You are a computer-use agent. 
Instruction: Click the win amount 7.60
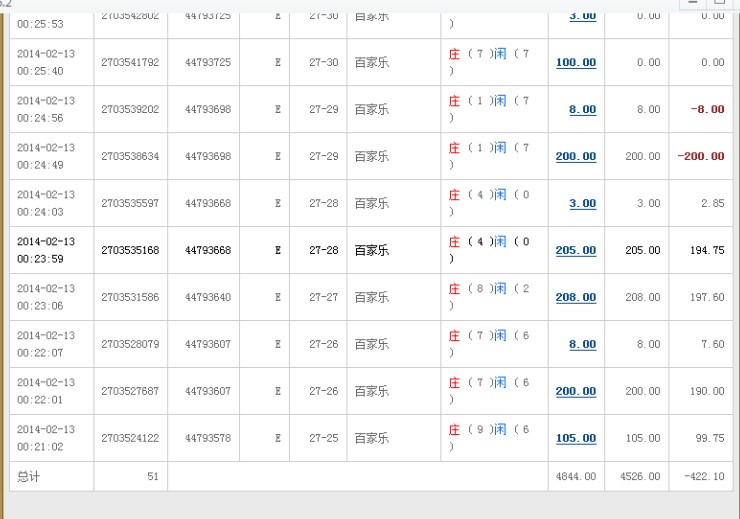point(713,344)
